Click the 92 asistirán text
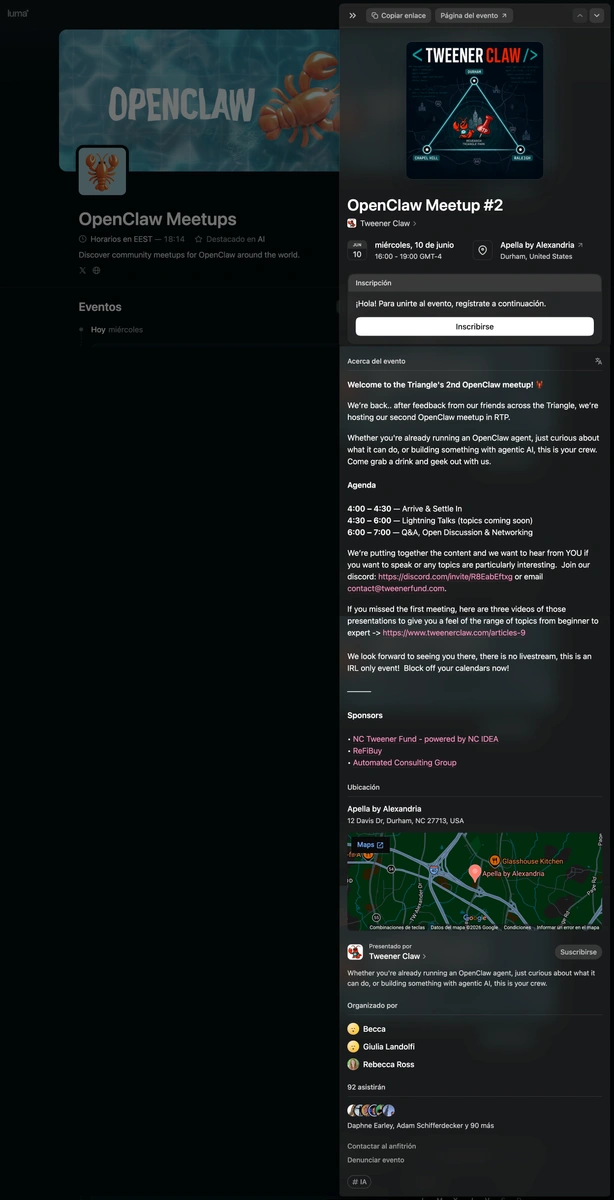Screen dimensions: 614x1200 pyautogui.click(x=366, y=1087)
